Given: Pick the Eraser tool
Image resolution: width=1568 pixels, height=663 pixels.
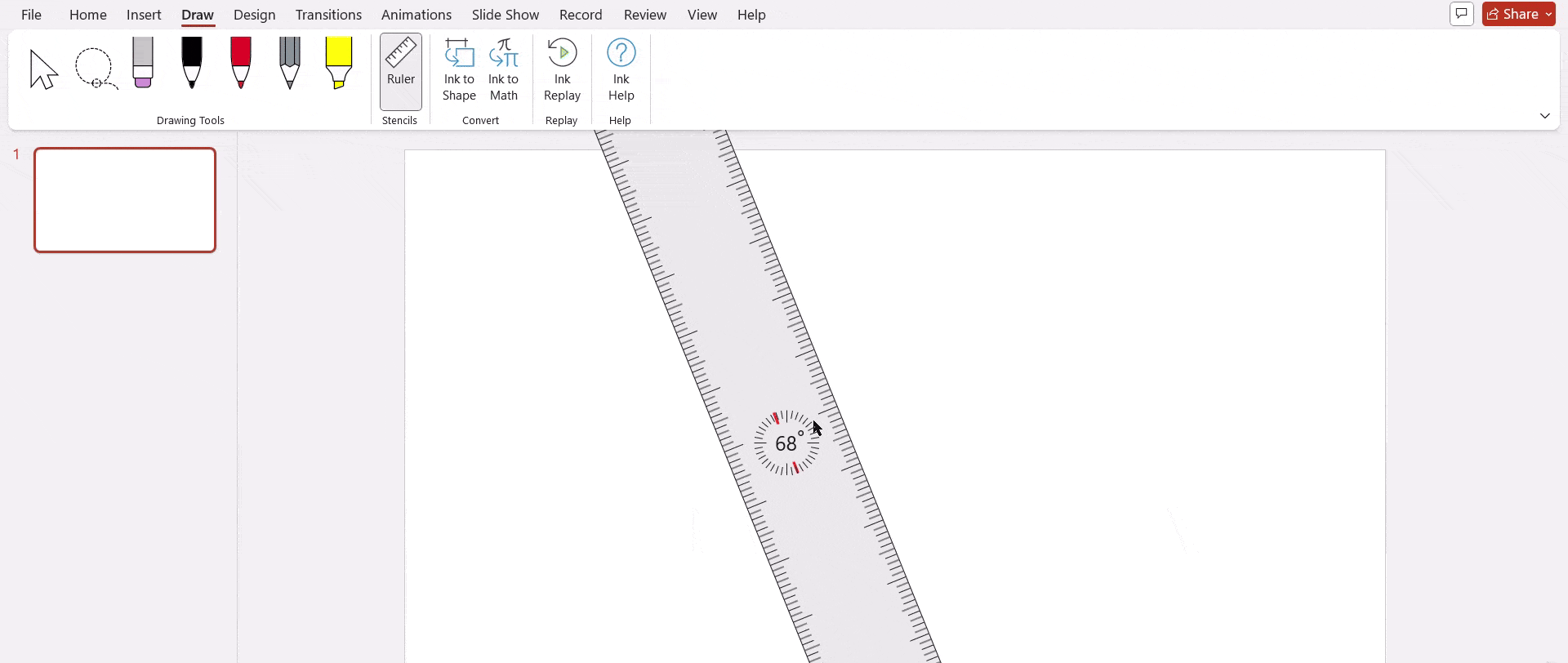Looking at the screenshot, I should (x=143, y=63).
